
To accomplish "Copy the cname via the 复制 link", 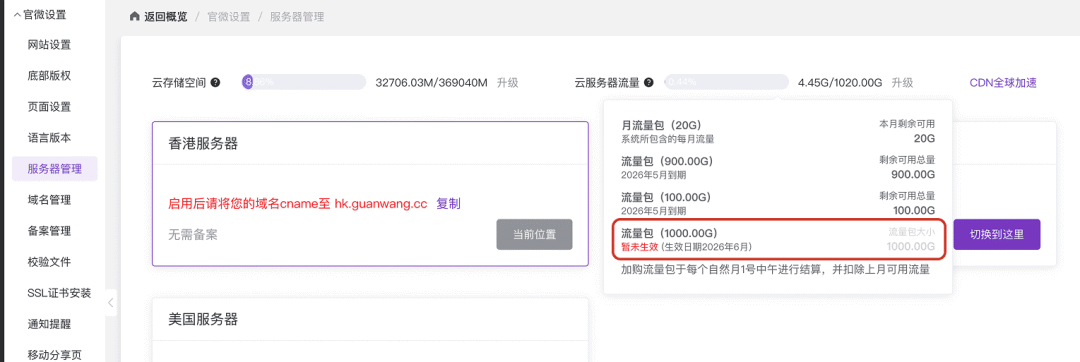I will click(x=448, y=204).
